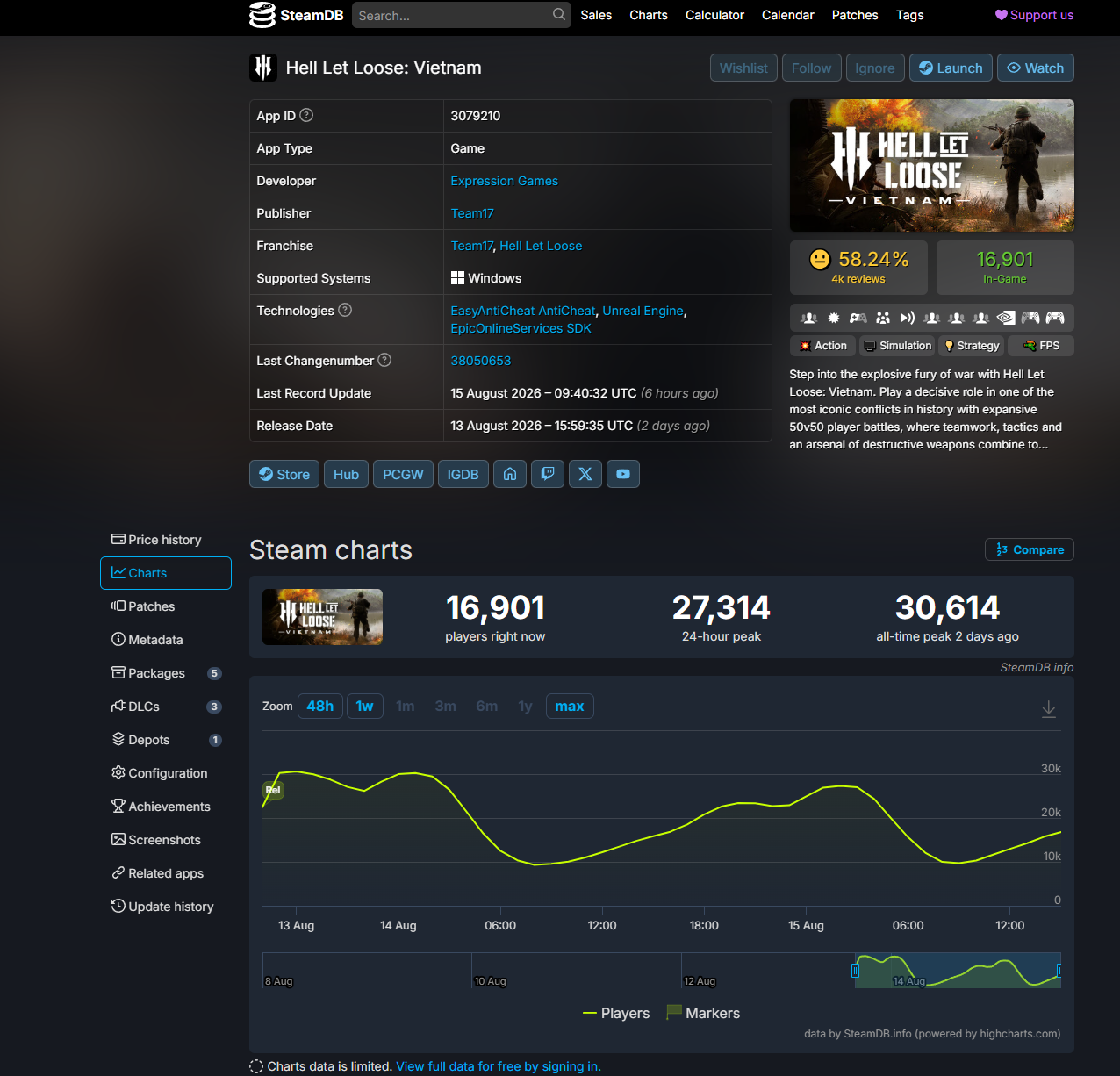
Task: Open Update history in the sidebar
Action: point(166,907)
